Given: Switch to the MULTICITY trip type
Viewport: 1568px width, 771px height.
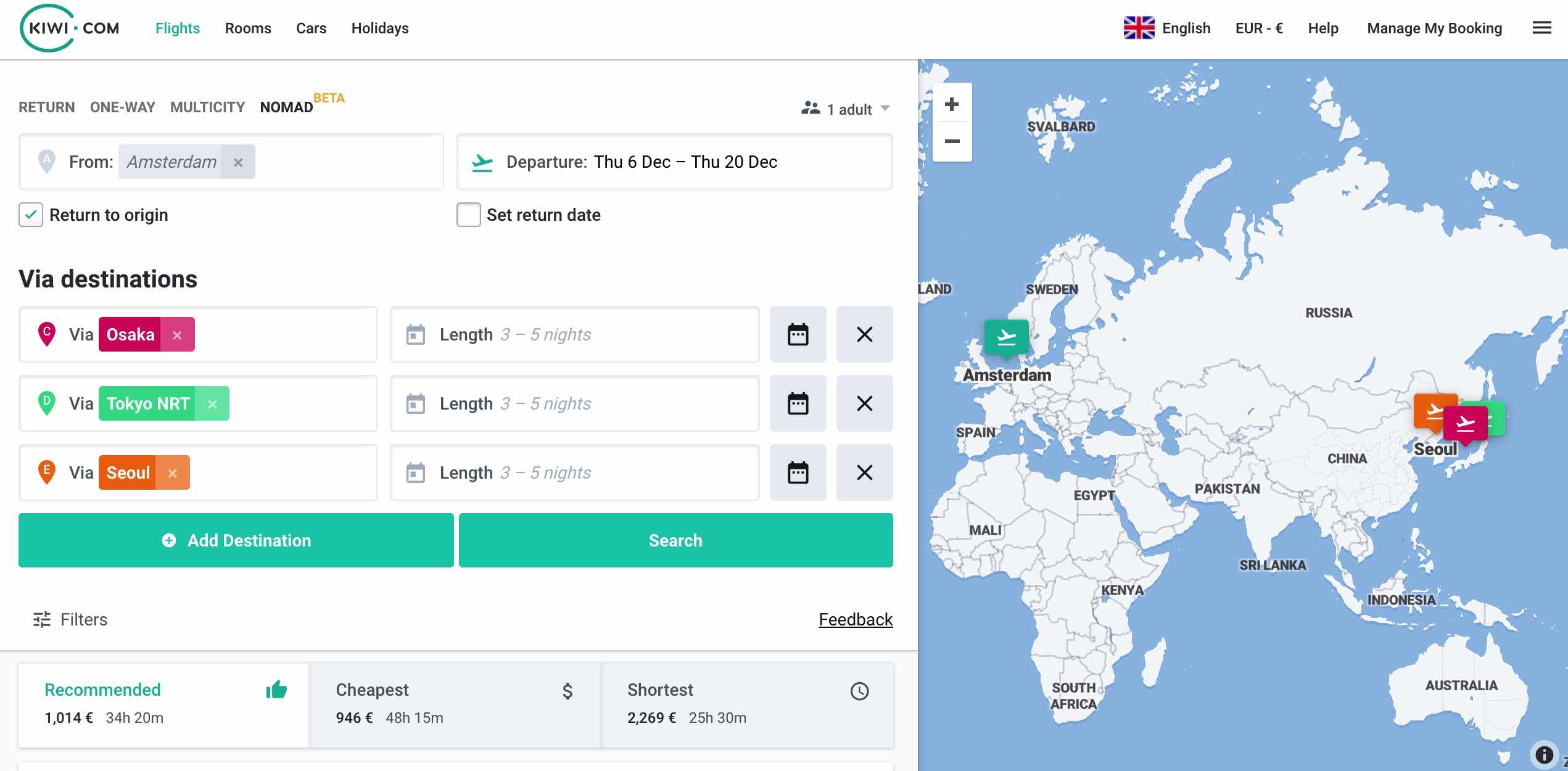Looking at the screenshot, I should pyautogui.click(x=207, y=107).
